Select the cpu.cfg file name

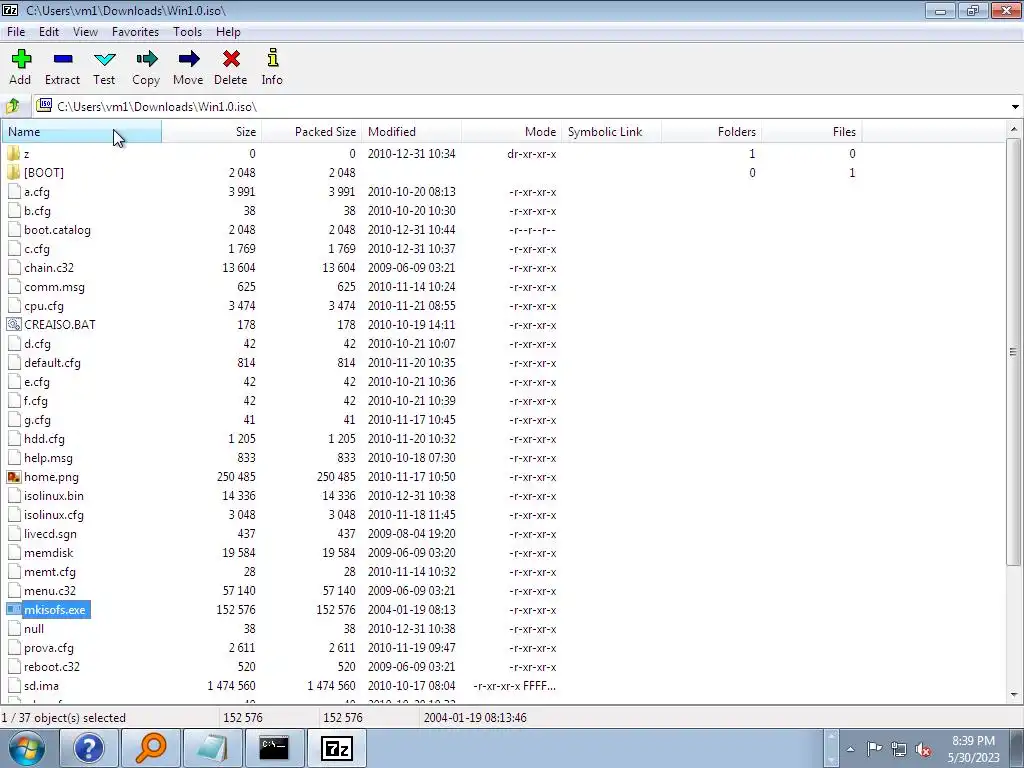point(44,306)
